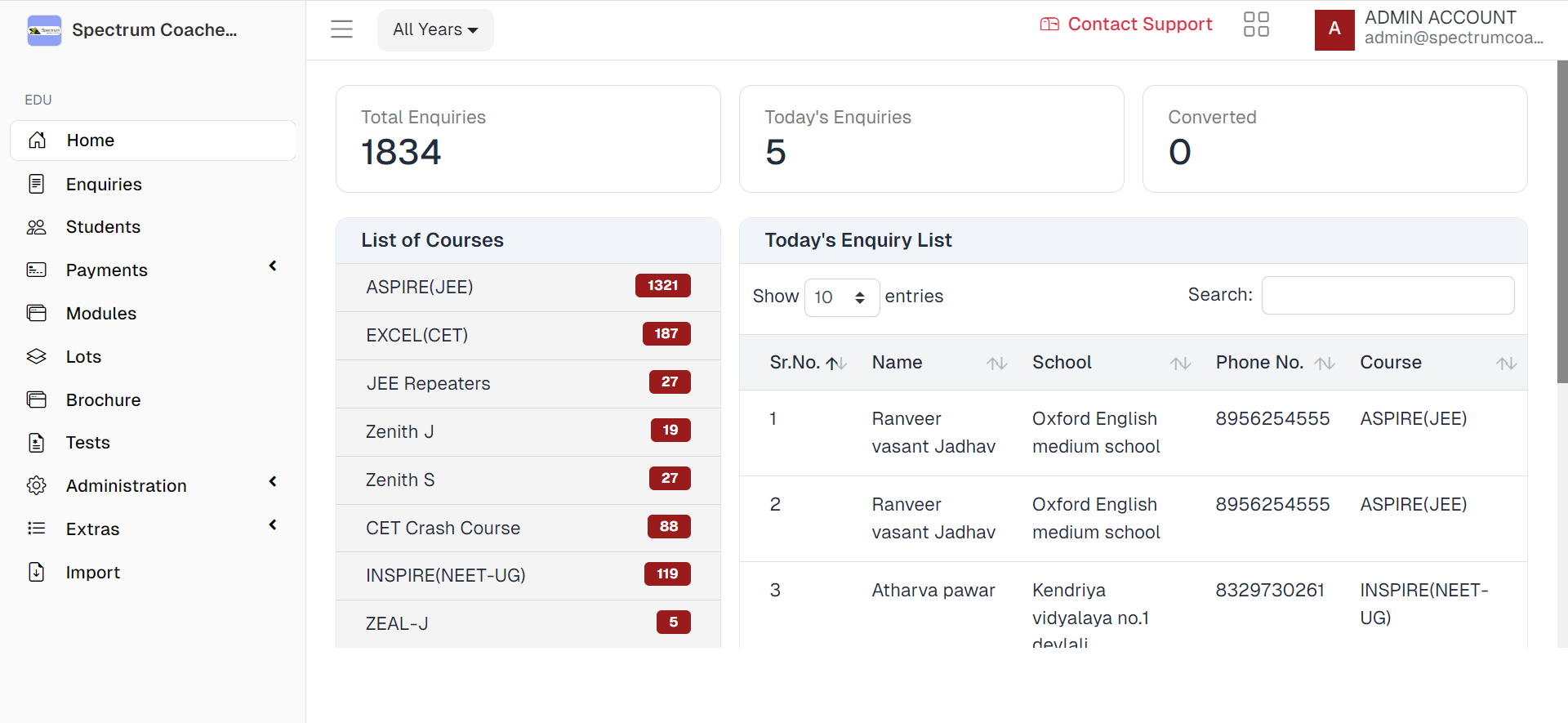The image size is (1568, 723).
Task: Click the Contact Support link
Action: click(1126, 25)
